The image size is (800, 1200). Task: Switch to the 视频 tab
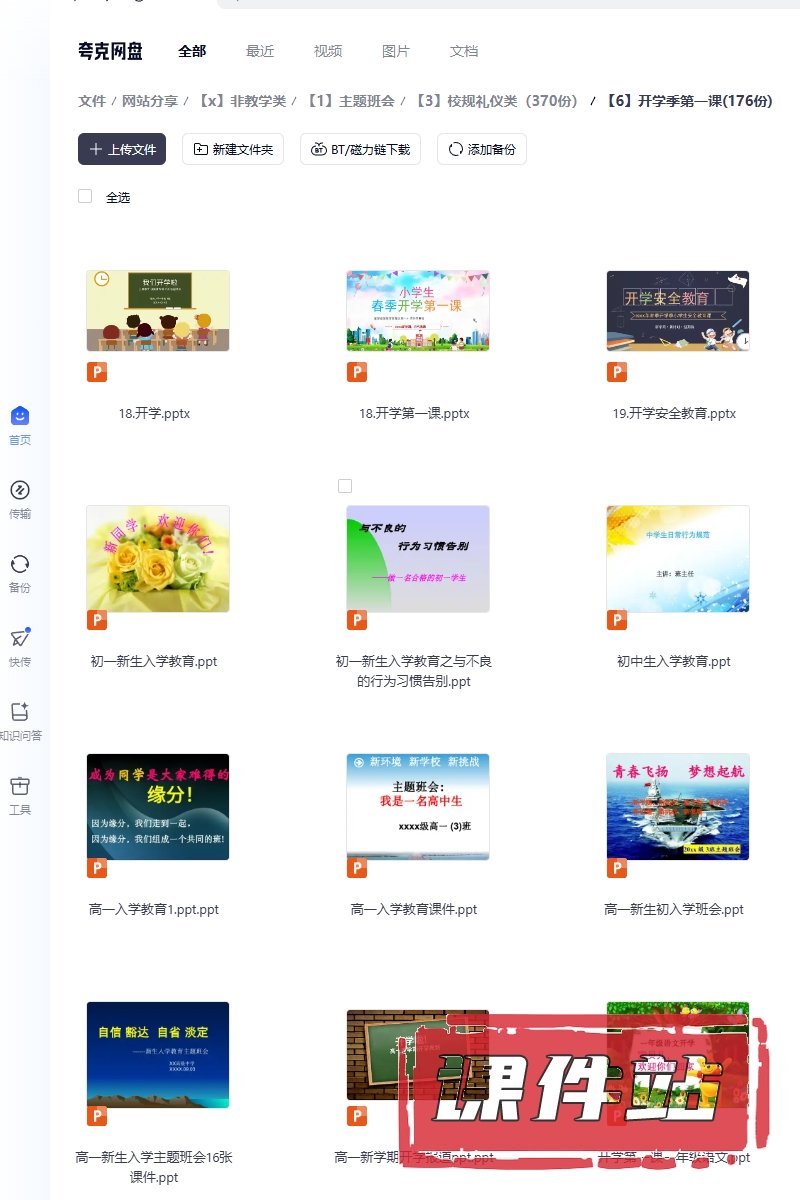(328, 51)
